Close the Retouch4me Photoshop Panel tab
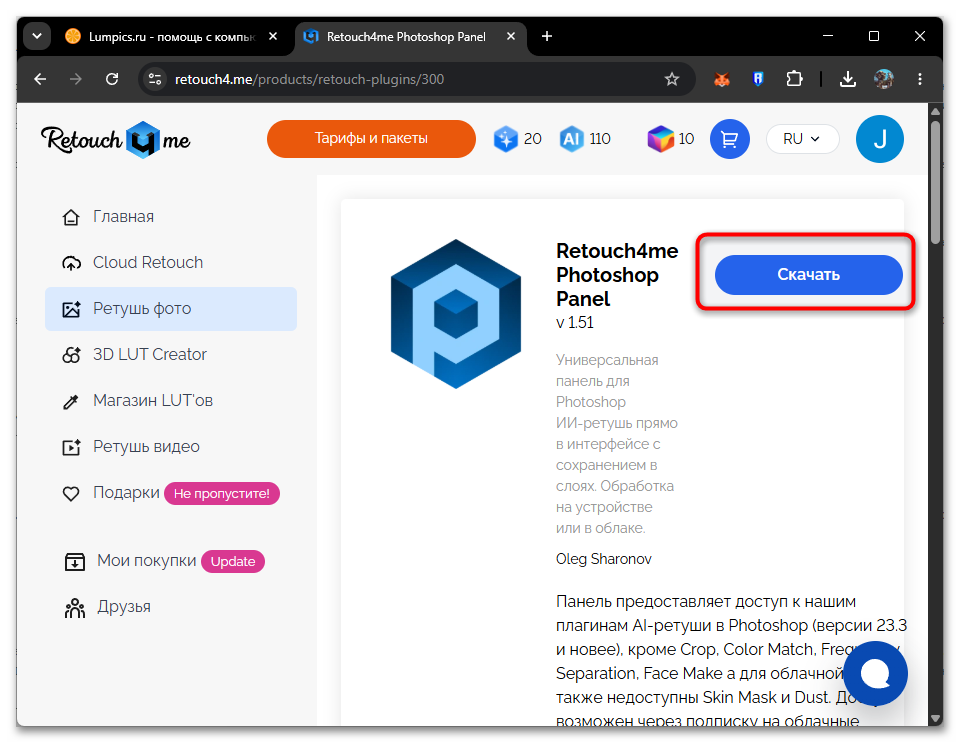 (511, 37)
